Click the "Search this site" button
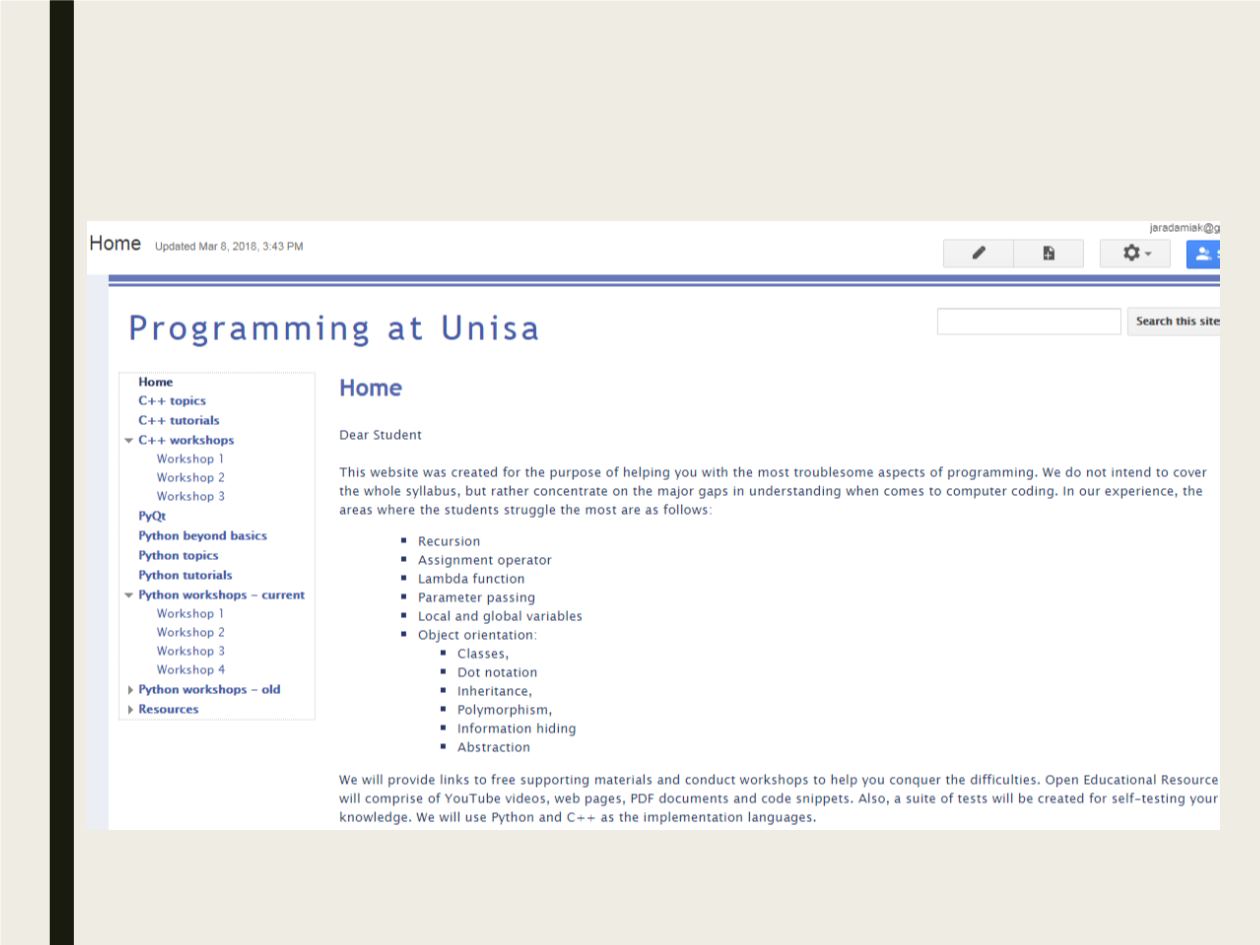 1175,321
